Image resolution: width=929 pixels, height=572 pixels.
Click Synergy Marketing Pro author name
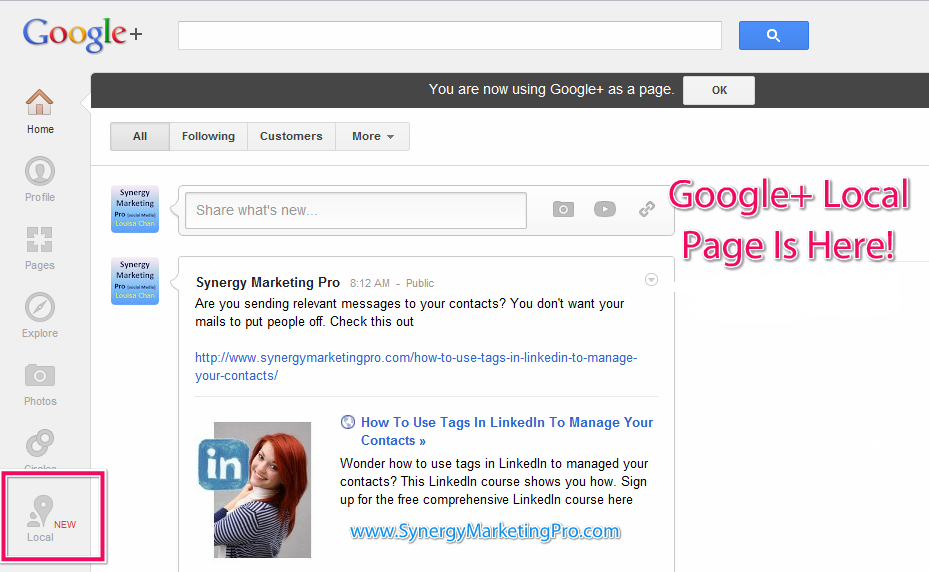point(268,283)
